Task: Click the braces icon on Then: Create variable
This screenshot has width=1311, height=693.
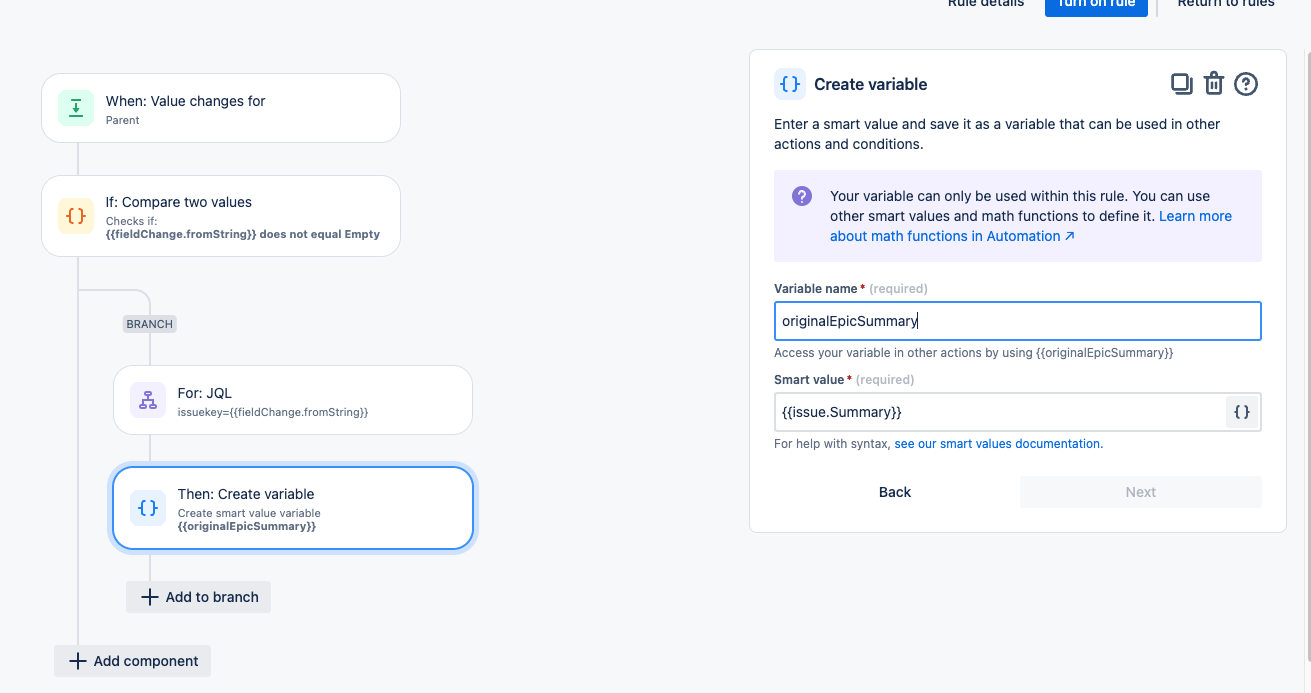Action: 148,508
